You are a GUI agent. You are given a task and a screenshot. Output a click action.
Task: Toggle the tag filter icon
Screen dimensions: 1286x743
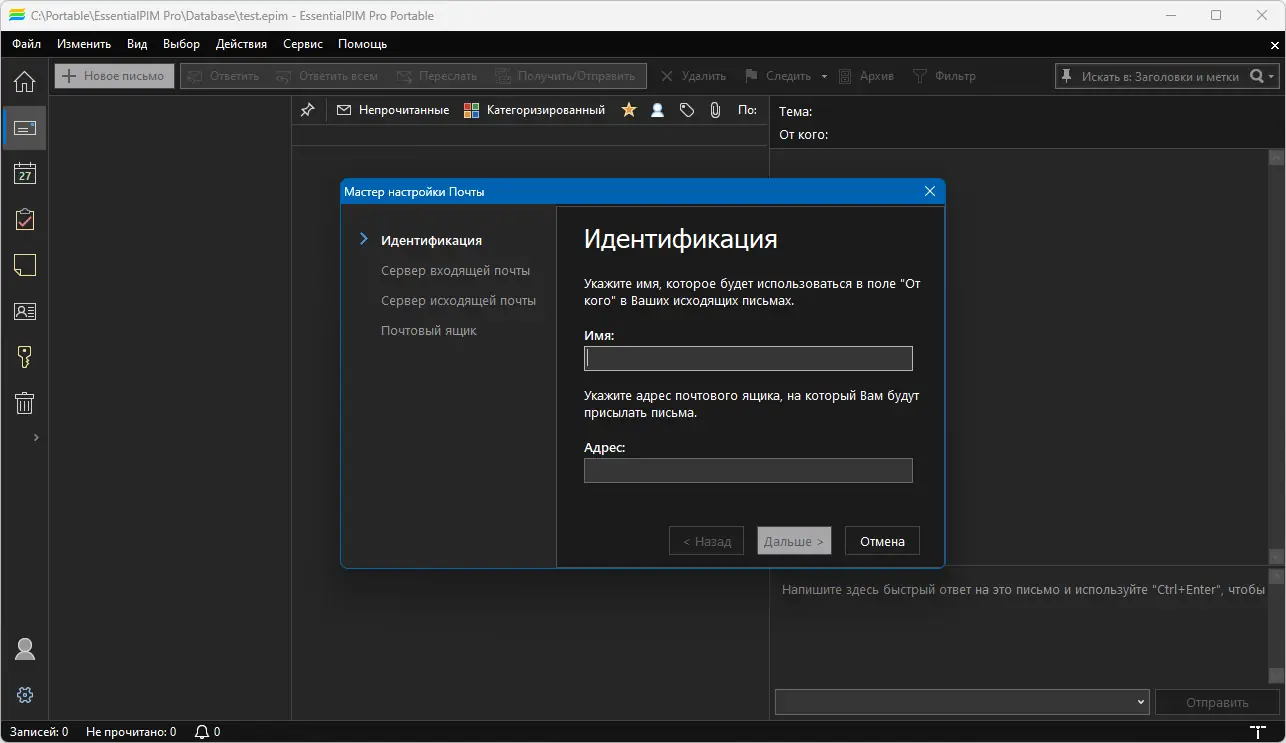click(x=686, y=110)
